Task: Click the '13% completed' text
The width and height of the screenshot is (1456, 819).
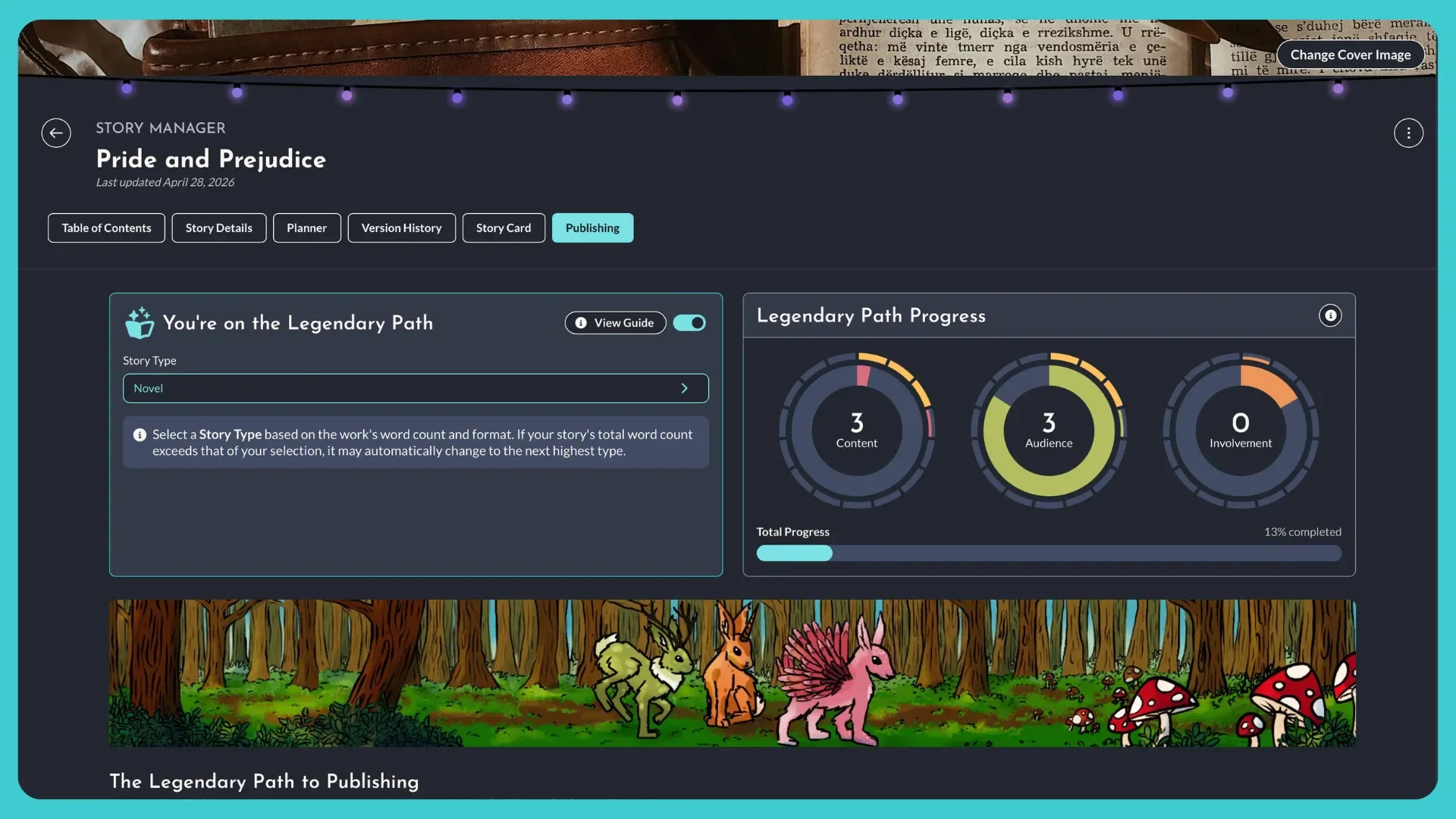Action: pos(1302,532)
